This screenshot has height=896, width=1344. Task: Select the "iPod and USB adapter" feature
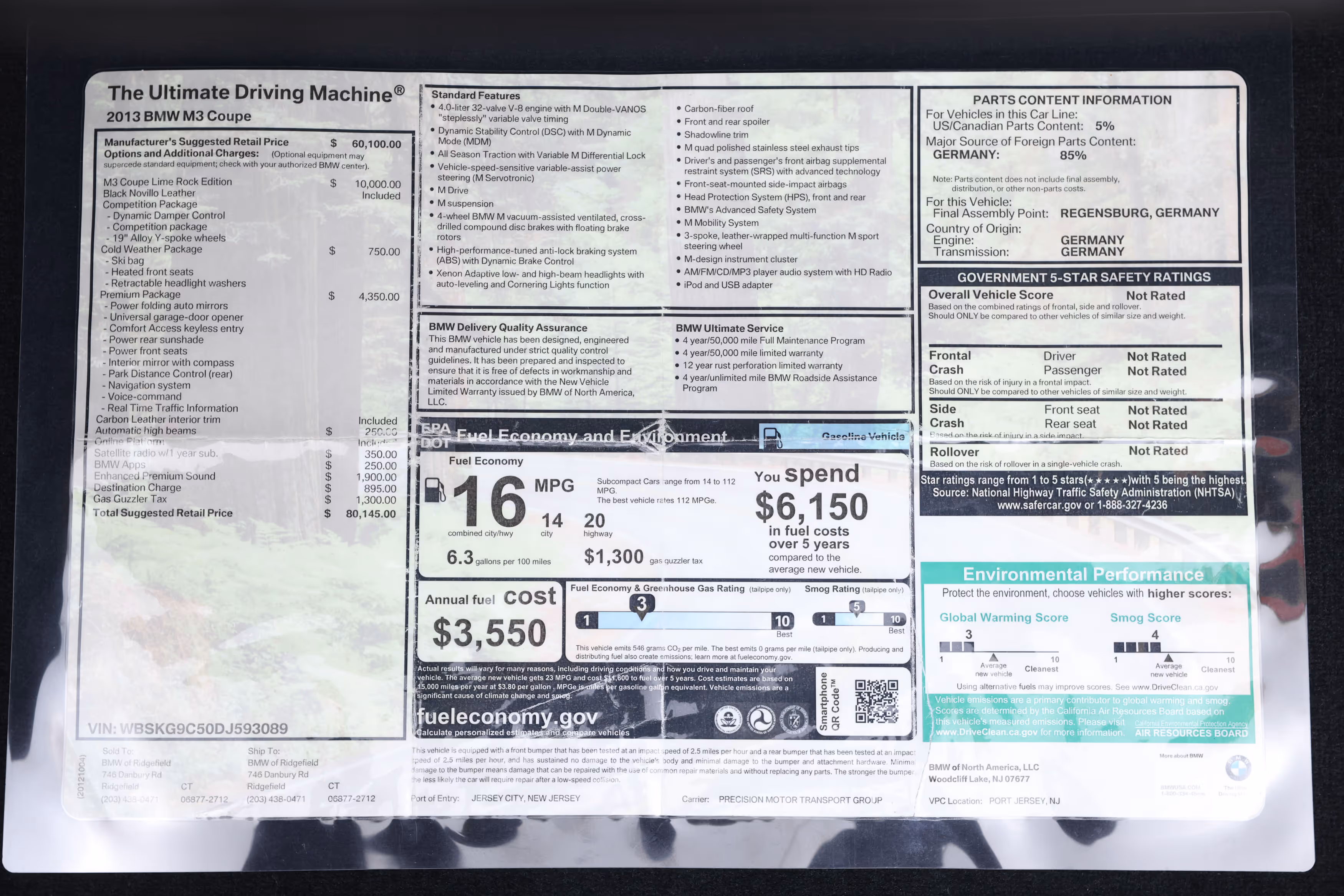point(728,285)
